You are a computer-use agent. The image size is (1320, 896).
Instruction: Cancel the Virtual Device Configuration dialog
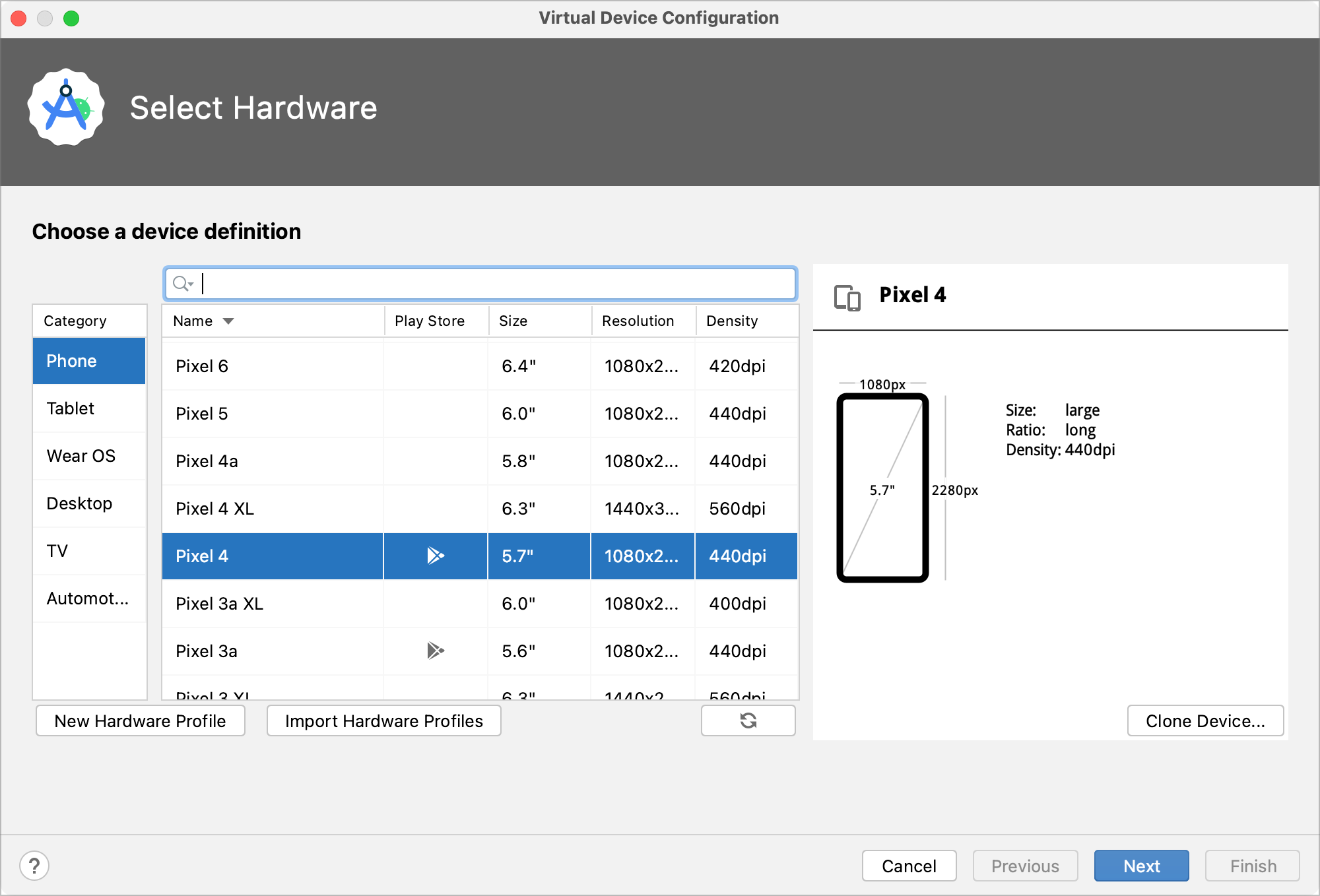pos(909,865)
